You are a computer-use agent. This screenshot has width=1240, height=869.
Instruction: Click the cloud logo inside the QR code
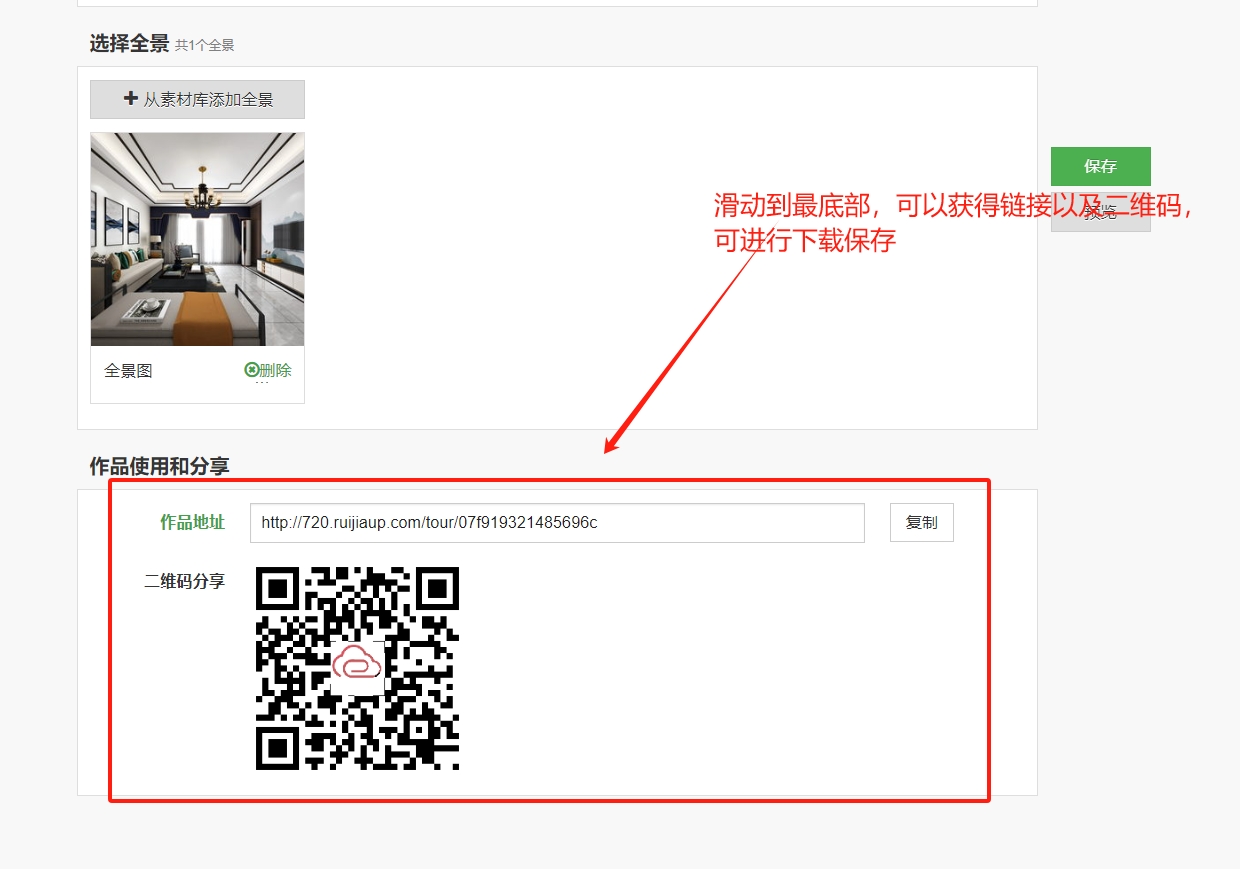coord(357,664)
